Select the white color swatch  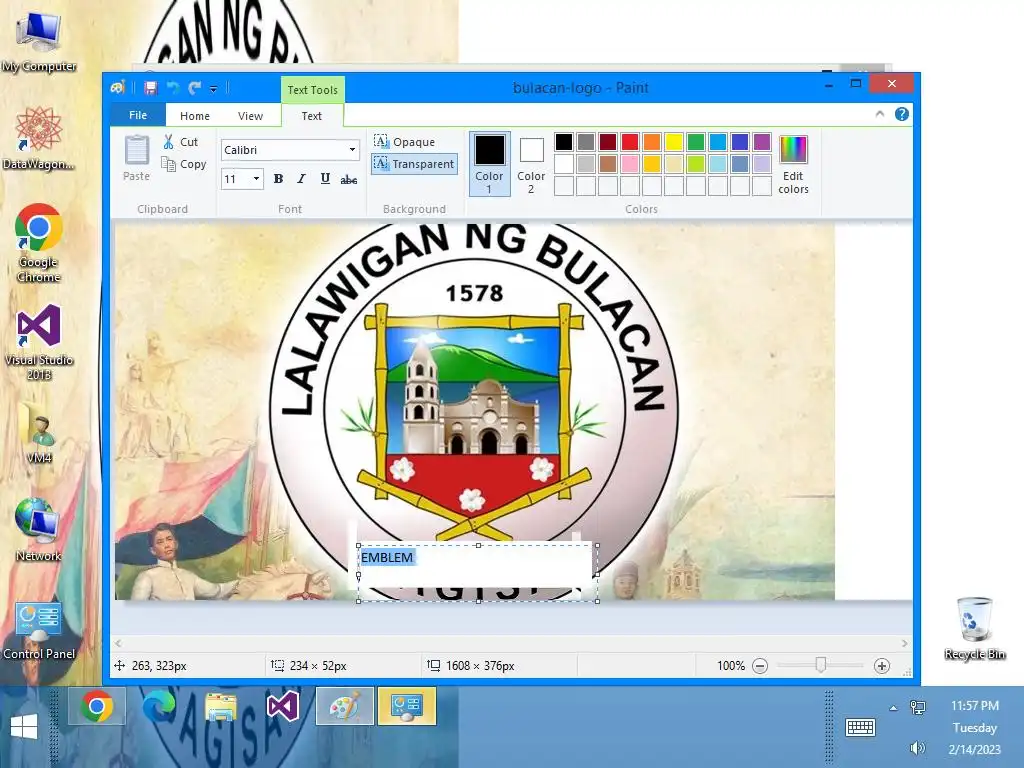(x=564, y=164)
